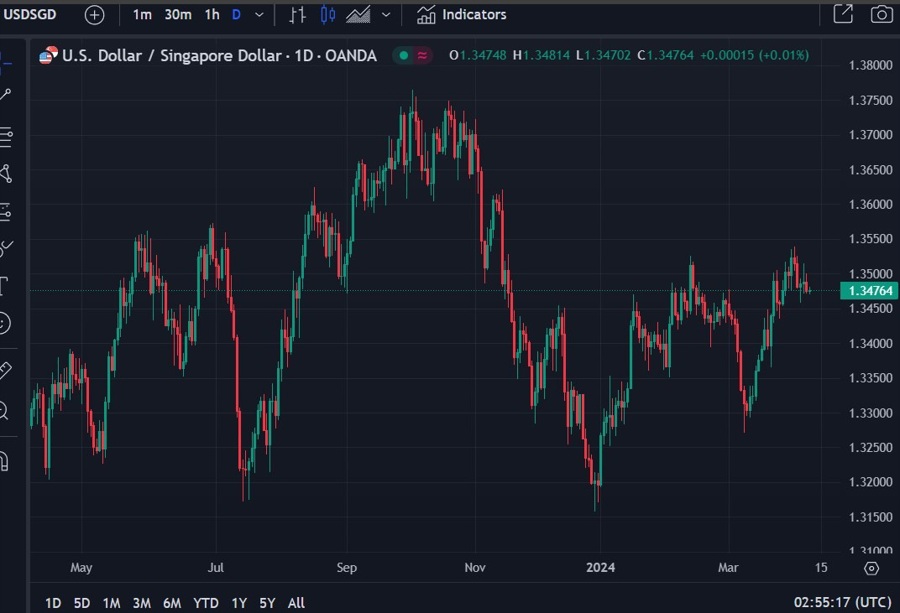Viewport: 900px width, 613px height.
Task: Click the Nov time axis label
Action: coord(475,568)
